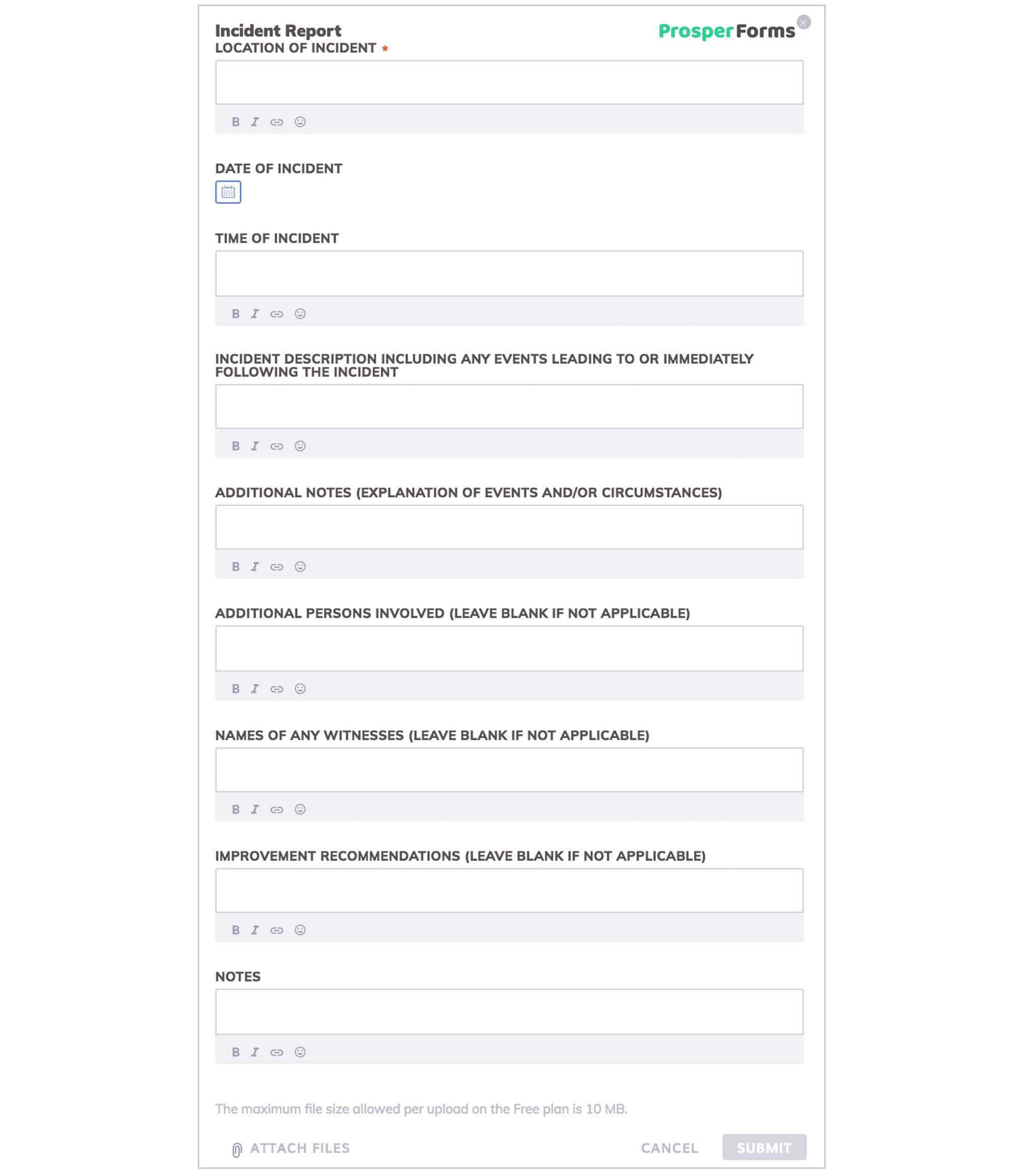Image resolution: width=1024 pixels, height=1176 pixels.
Task: Click the Bold icon in Location field
Action: coord(236,122)
